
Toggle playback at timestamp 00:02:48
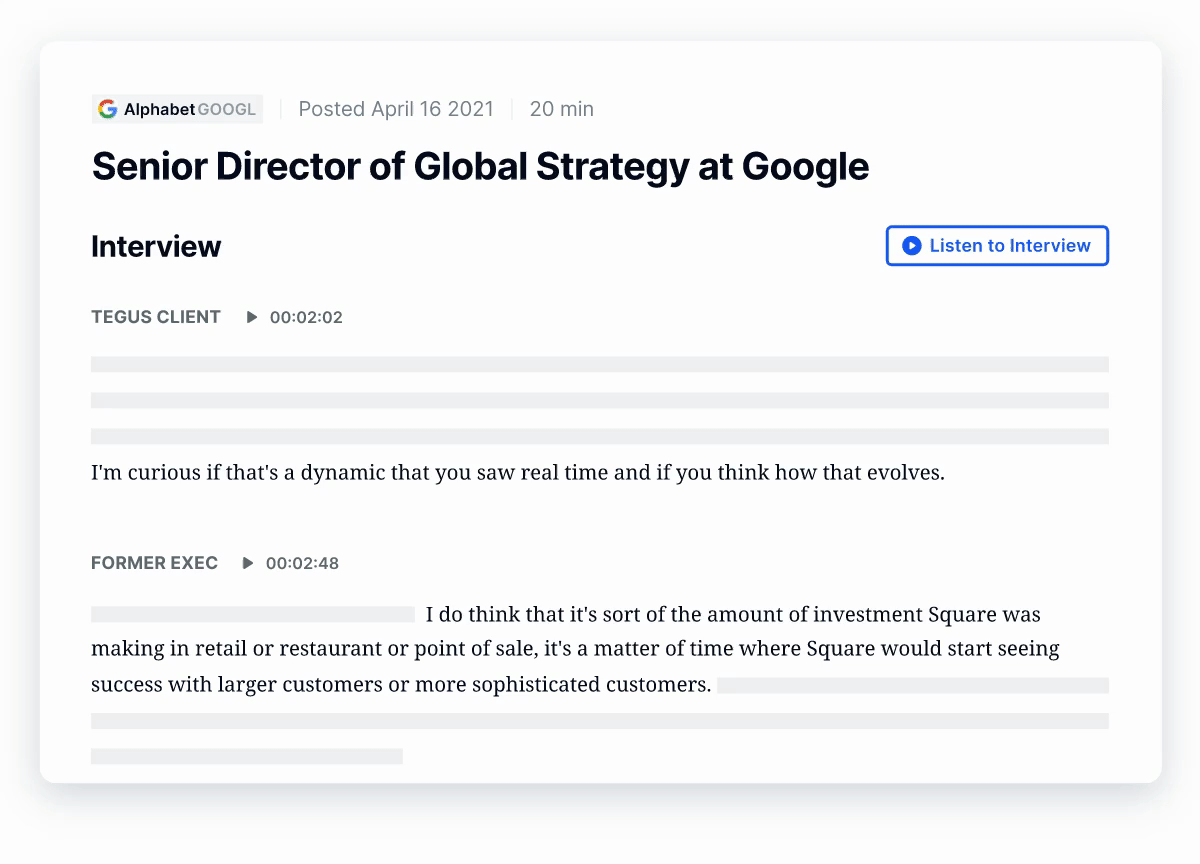tap(302, 563)
